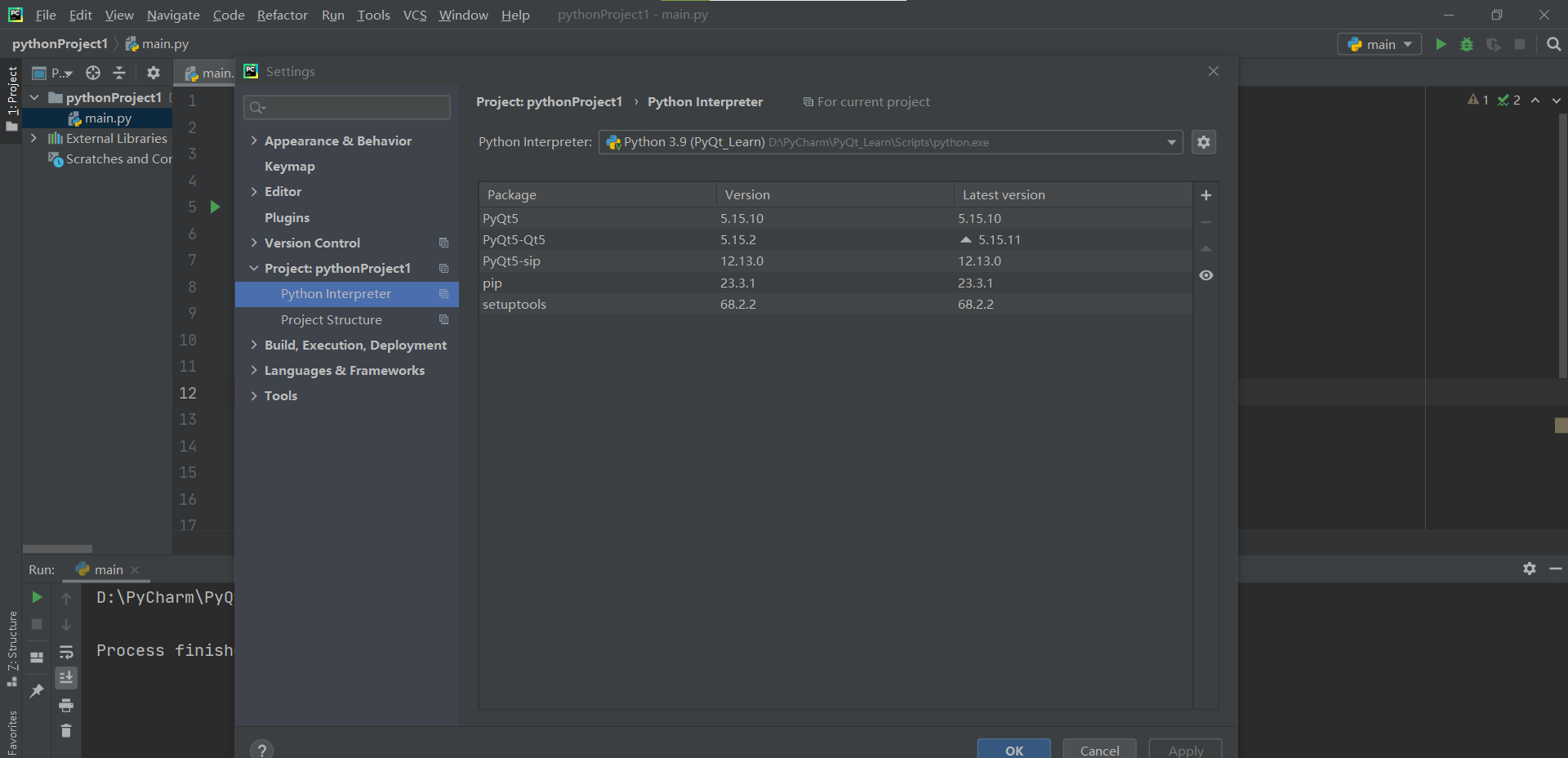Click the settings search field
The height and width of the screenshot is (758, 1568).
click(347, 107)
